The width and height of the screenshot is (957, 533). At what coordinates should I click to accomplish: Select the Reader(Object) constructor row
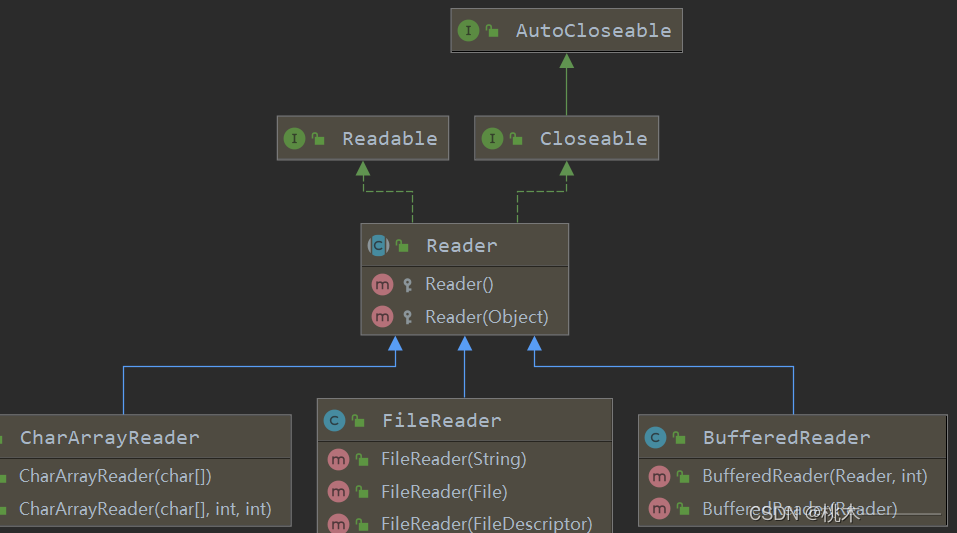pyautogui.click(x=464, y=317)
